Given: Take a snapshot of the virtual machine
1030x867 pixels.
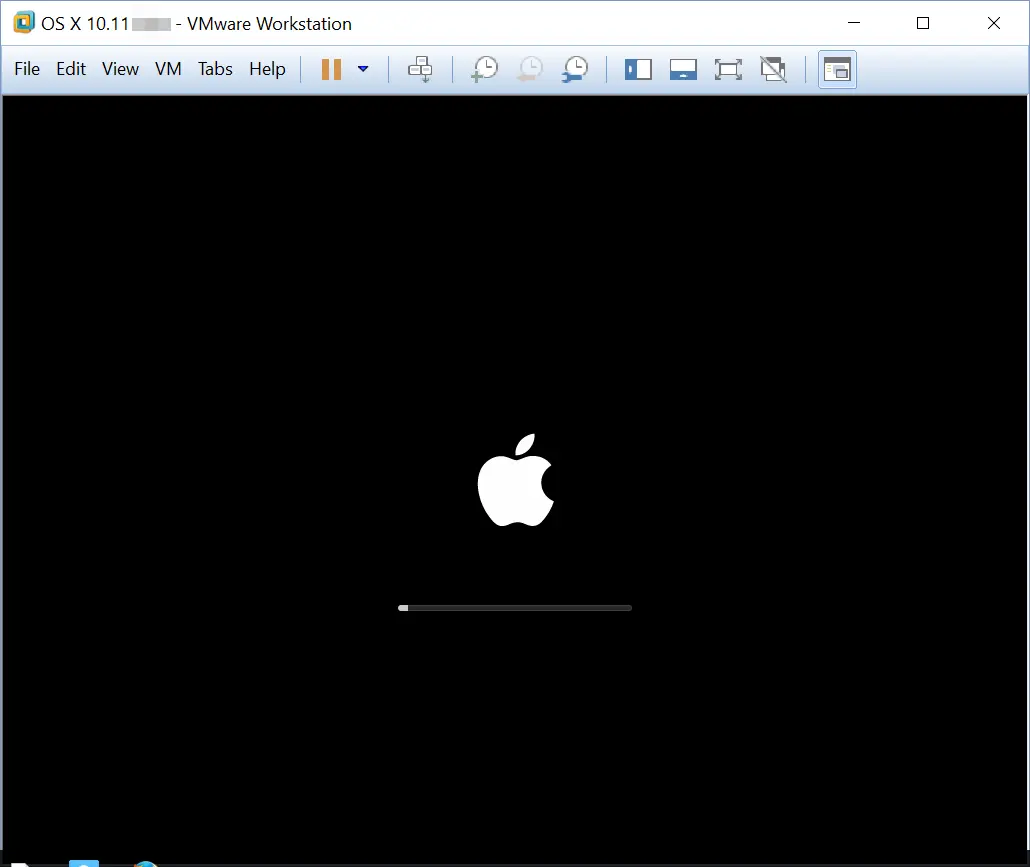Looking at the screenshot, I should tap(485, 69).
